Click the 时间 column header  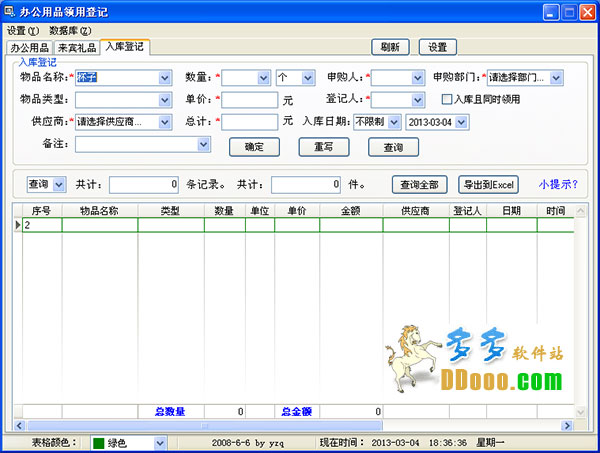[556, 211]
